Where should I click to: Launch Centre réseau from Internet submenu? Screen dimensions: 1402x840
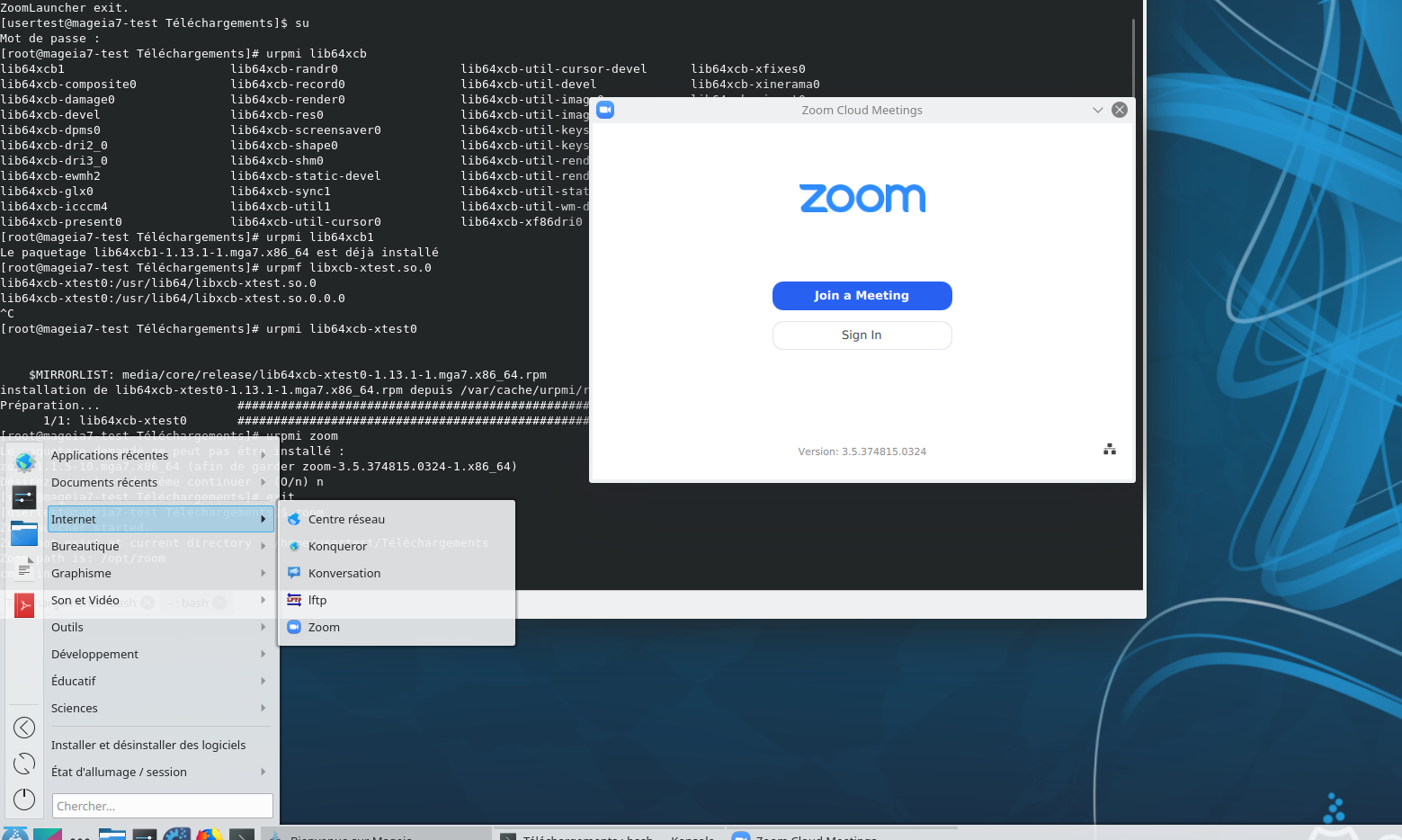click(x=397, y=519)
